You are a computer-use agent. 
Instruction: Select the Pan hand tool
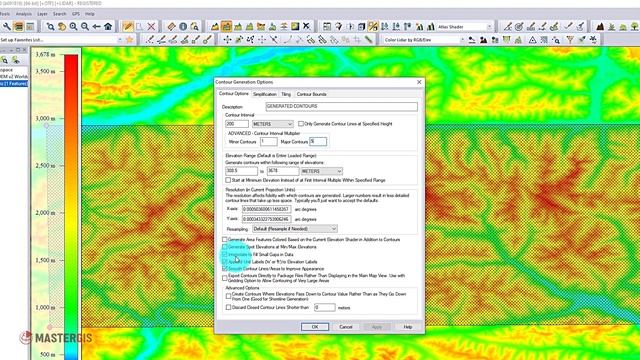[x=62, y=27]
